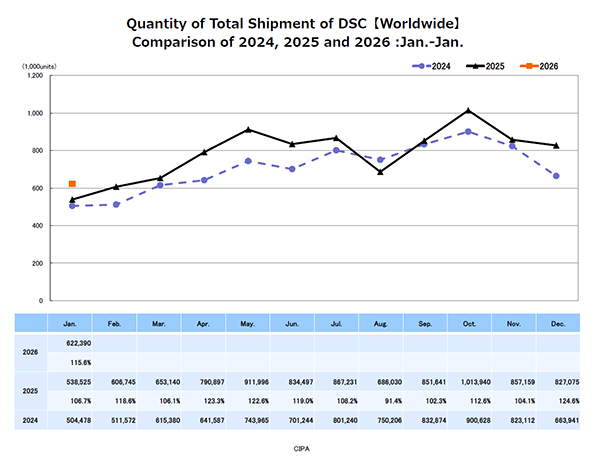Screen dimensions: 600x458
Task: Click the chart title text
Action: pos(300,32)
